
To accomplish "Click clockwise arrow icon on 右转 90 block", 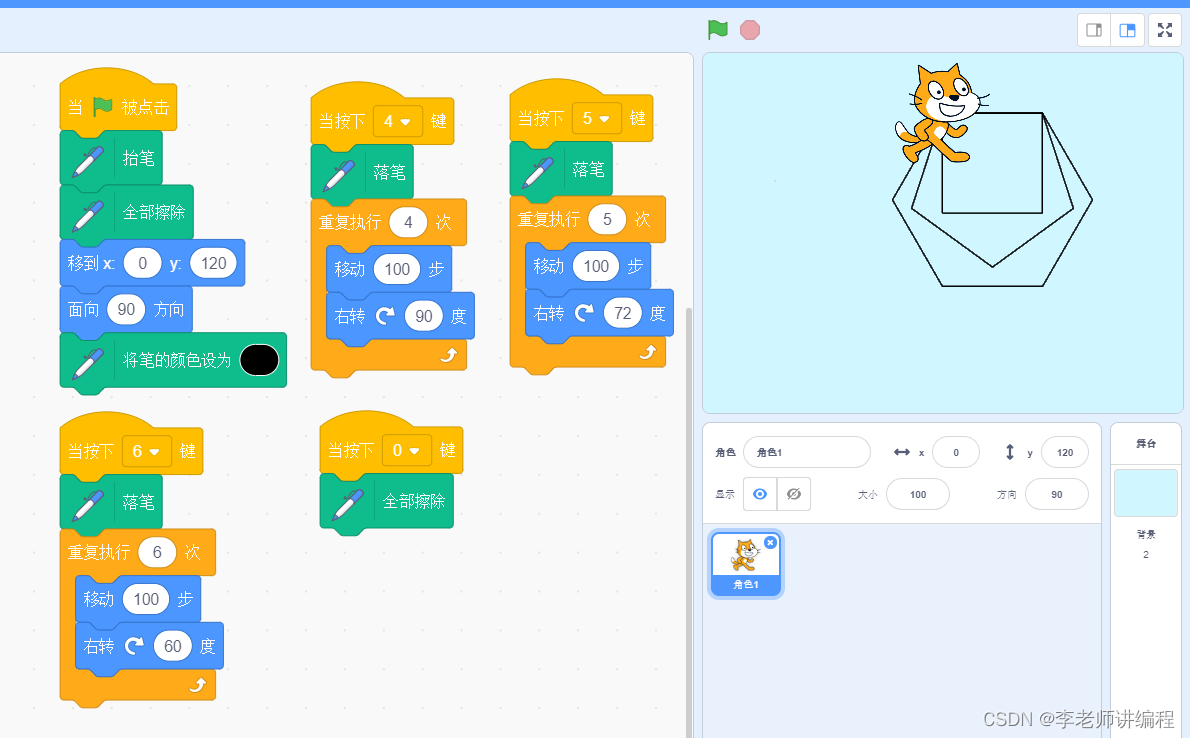I will 386,316.
